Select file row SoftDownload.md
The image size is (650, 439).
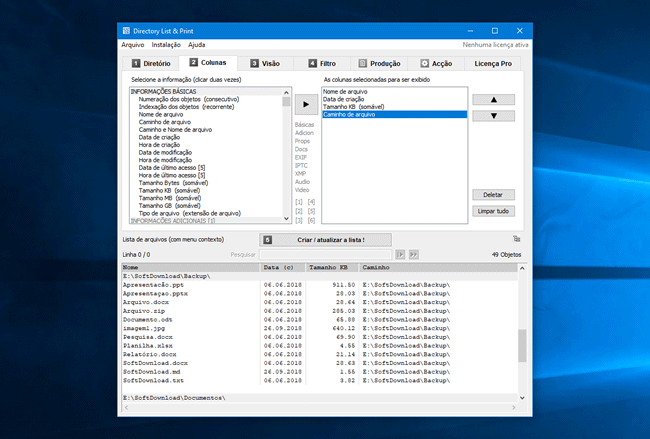(x=319, y=372)
